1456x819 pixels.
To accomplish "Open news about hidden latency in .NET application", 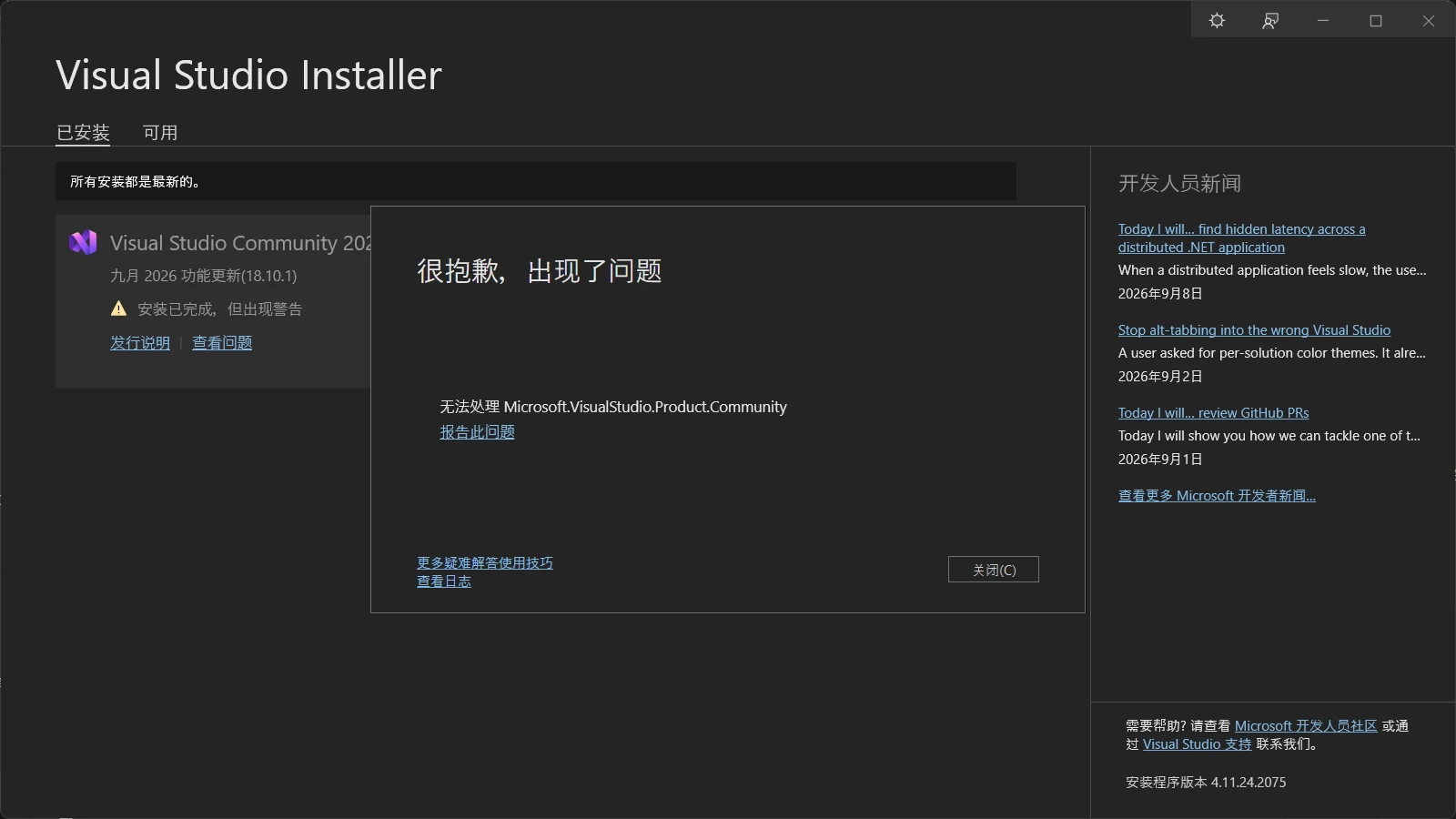I will (x=1241, y=238).
